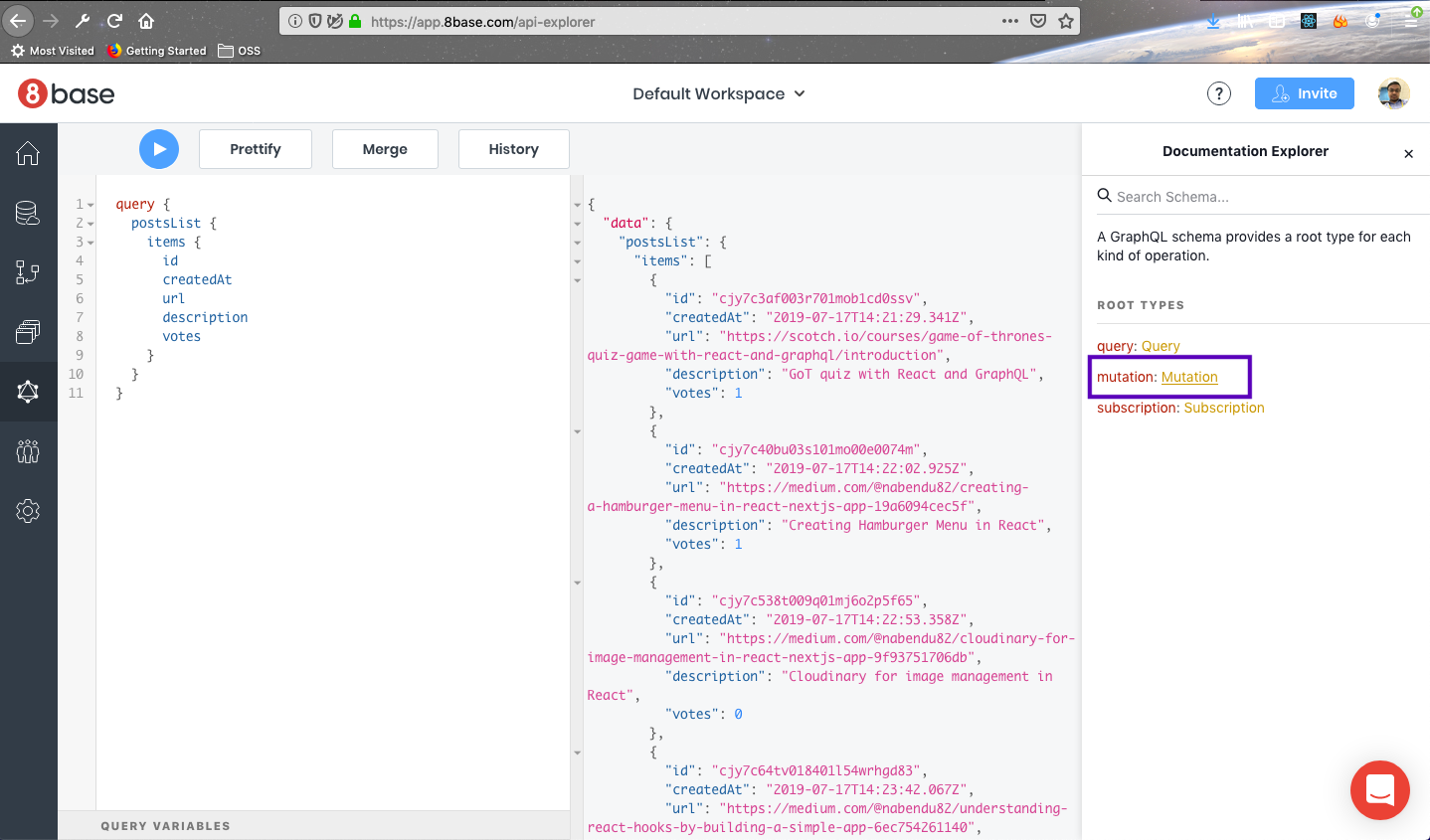Select the GraphQL API Explorer sidebar icon
This screenshot has width=1430, height=840.
click(x=28, y=392)
